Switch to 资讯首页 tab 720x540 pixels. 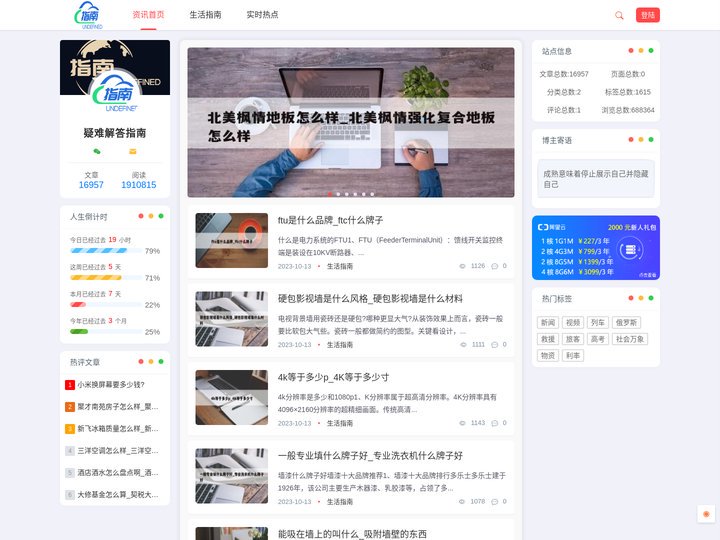coord(148,15)
